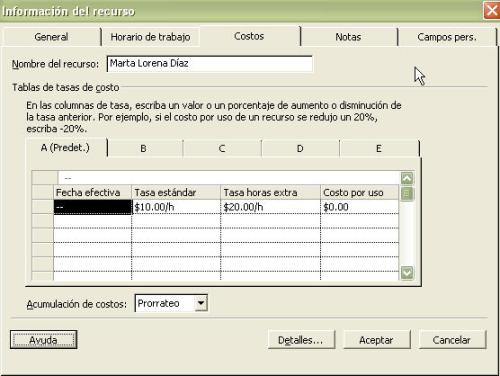The width and height of the screenshot is (500, 376).
Task: Select the $20.00/h overtime rate cell
Action: pos(270,207)
